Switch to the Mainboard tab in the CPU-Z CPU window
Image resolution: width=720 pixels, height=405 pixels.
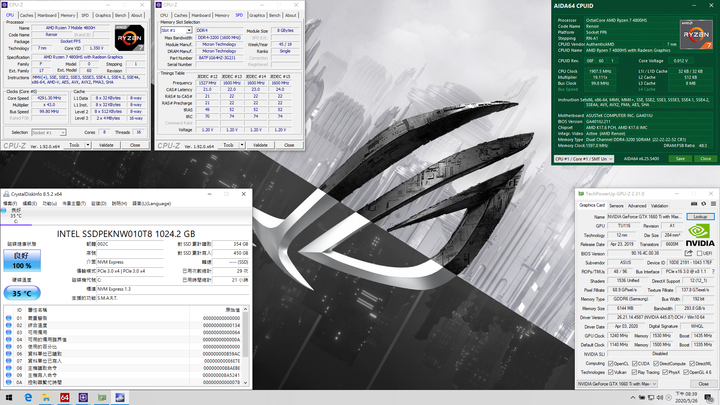[47, 15]
